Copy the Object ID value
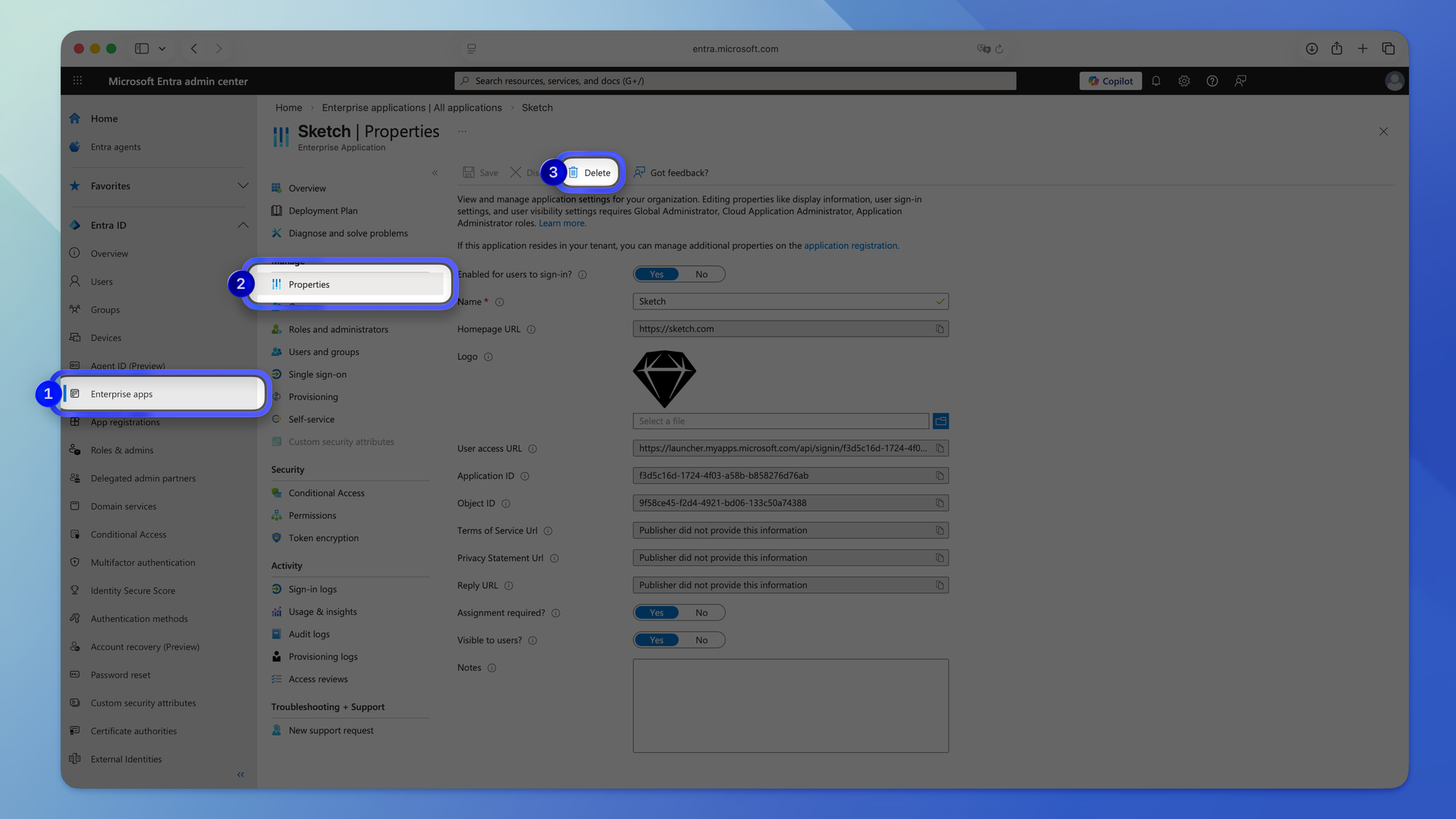Viewport: 1456px width, 819px height. pos(940,503)
